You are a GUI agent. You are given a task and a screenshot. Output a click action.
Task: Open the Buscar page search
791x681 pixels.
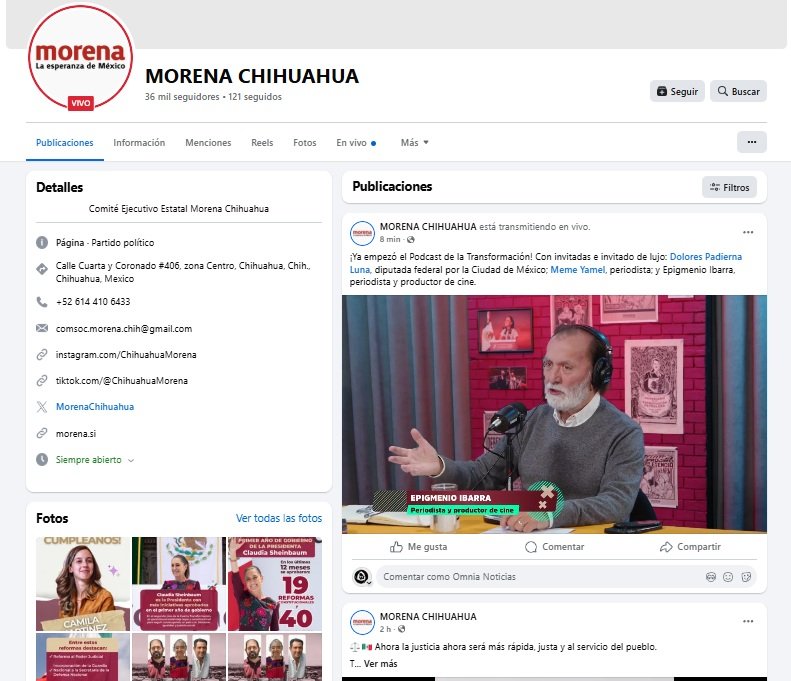[x=738, y=91]
